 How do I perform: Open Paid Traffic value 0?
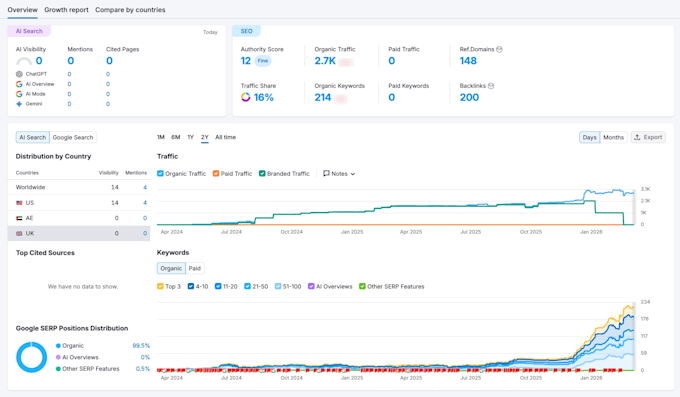coord(392,61)
